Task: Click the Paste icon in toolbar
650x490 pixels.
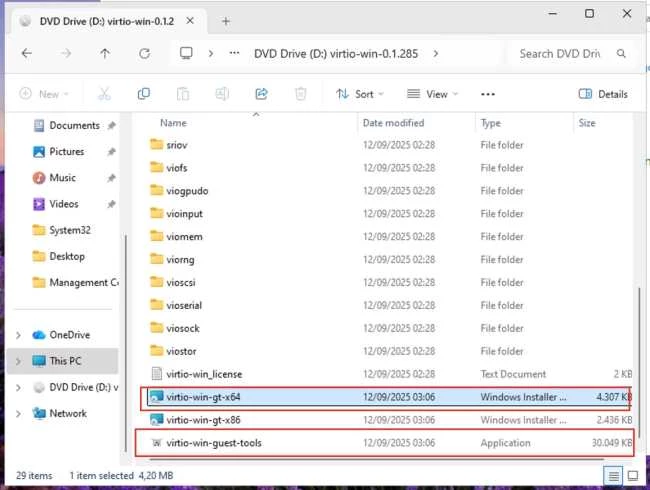Action: (x=182, y=94)
